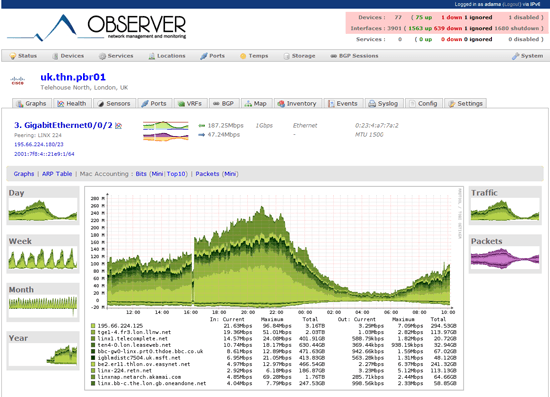Open the Status menu lightbulb icon
Viewport: 550px width, 397px height.
click(13, 56)
